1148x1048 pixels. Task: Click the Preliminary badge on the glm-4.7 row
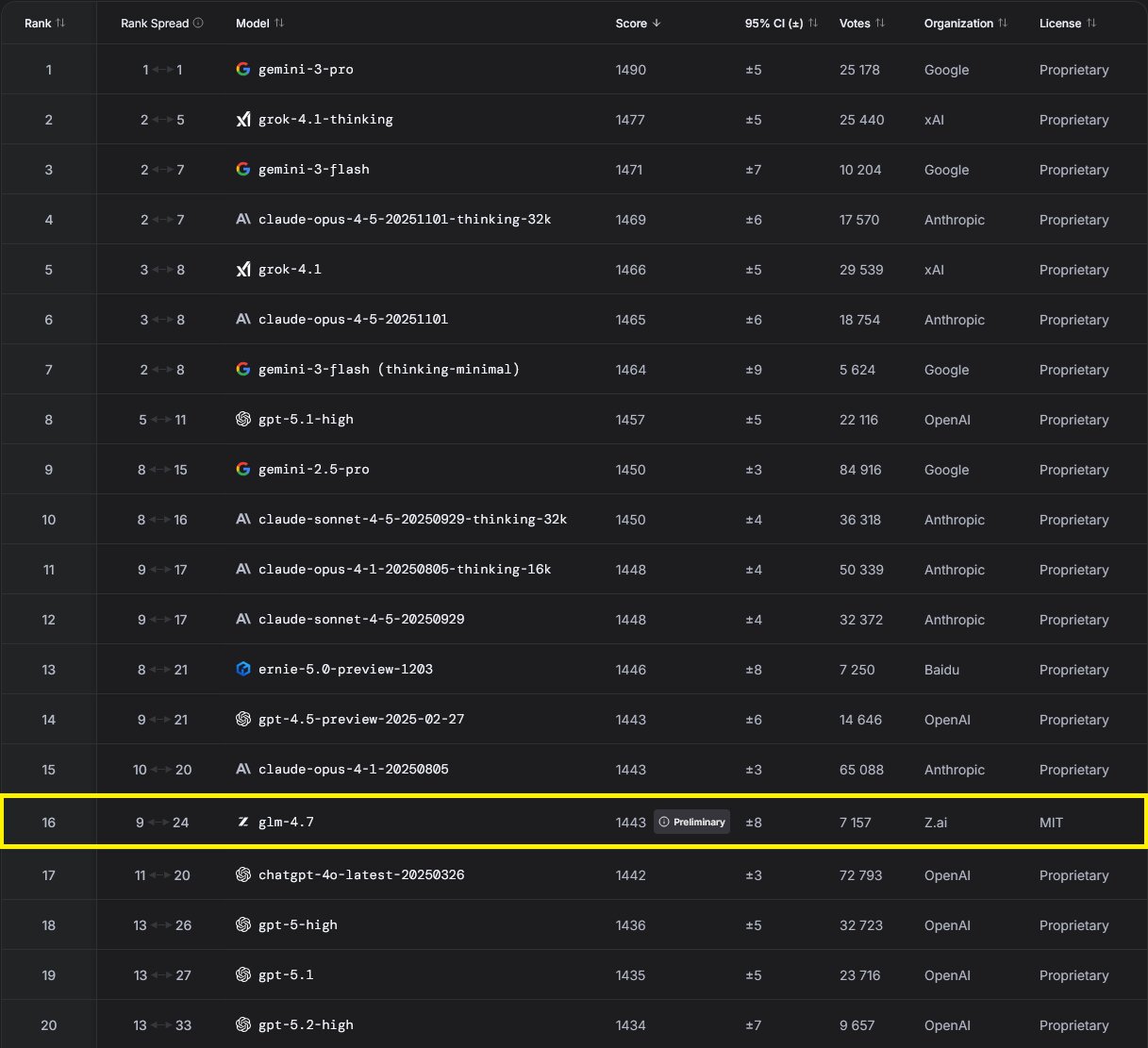tap(692, 822)
